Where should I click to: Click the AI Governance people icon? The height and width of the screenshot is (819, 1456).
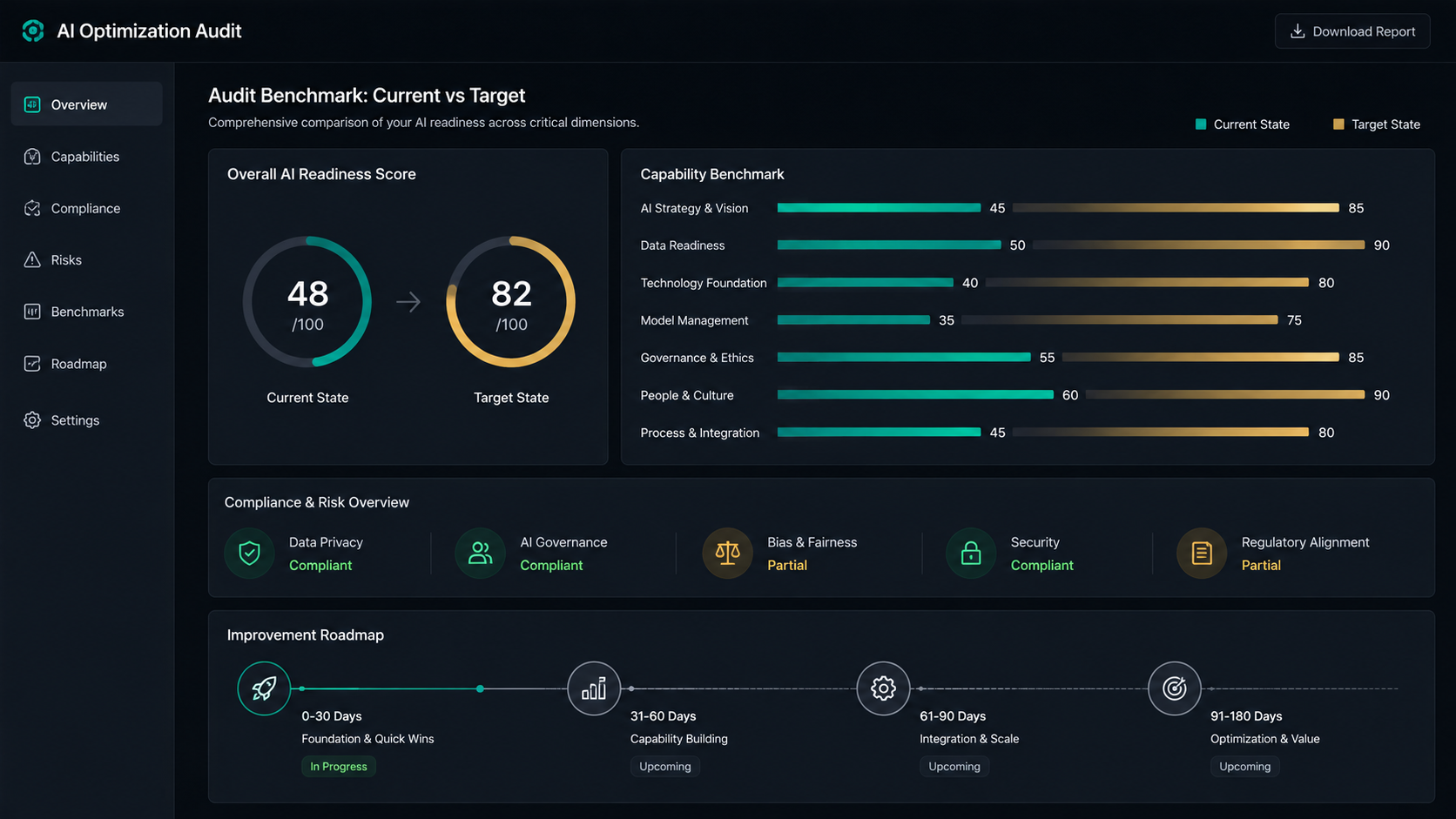[480, 553]
